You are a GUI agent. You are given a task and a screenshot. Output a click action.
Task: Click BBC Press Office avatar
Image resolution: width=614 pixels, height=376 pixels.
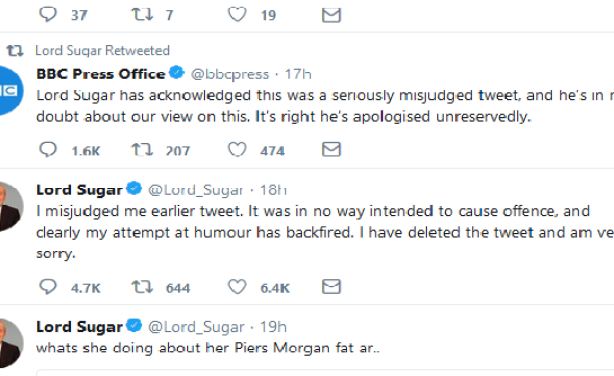[x=10, y=91]
